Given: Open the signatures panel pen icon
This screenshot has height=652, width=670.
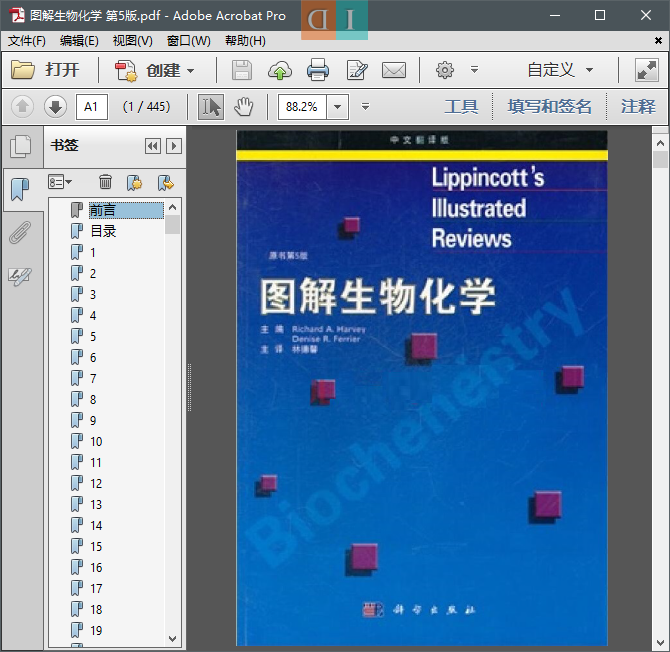Looking at the screenshot, I should tap(20, 276).
